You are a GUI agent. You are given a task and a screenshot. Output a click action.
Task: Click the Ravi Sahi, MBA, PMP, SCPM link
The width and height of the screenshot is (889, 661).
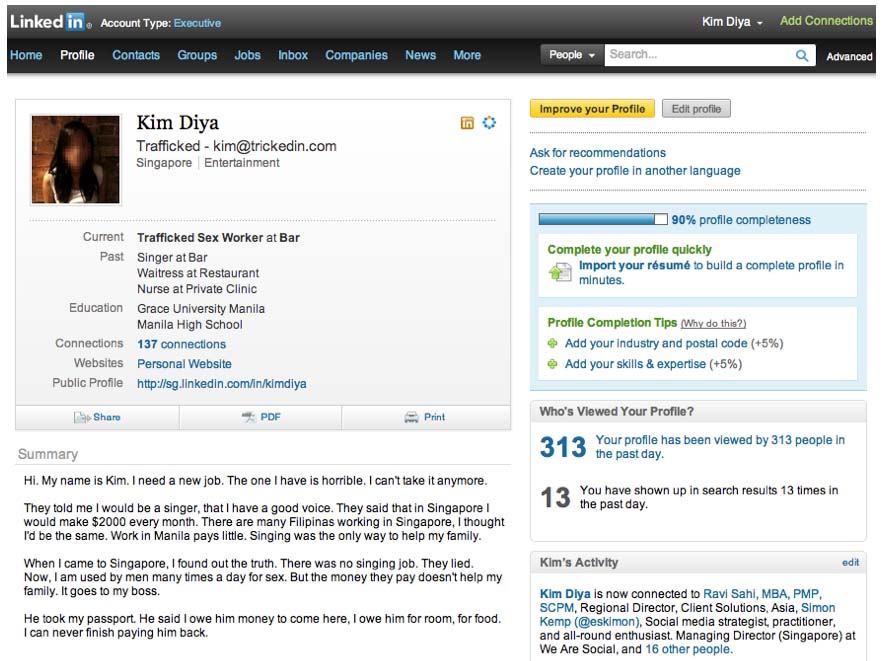pyautogui.click(x=680, y=600)
